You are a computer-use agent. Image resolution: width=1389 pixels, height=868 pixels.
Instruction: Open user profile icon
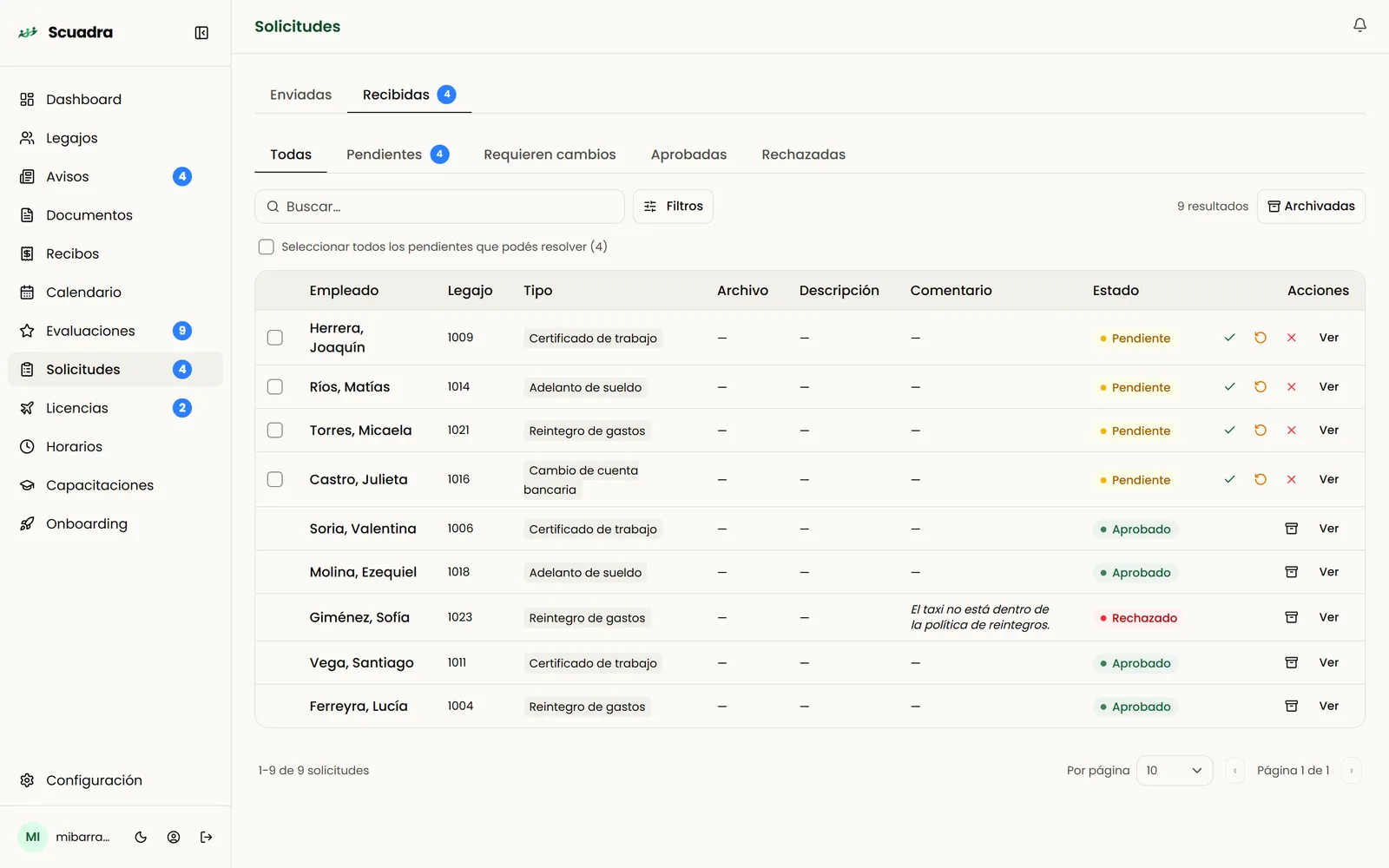174,838
